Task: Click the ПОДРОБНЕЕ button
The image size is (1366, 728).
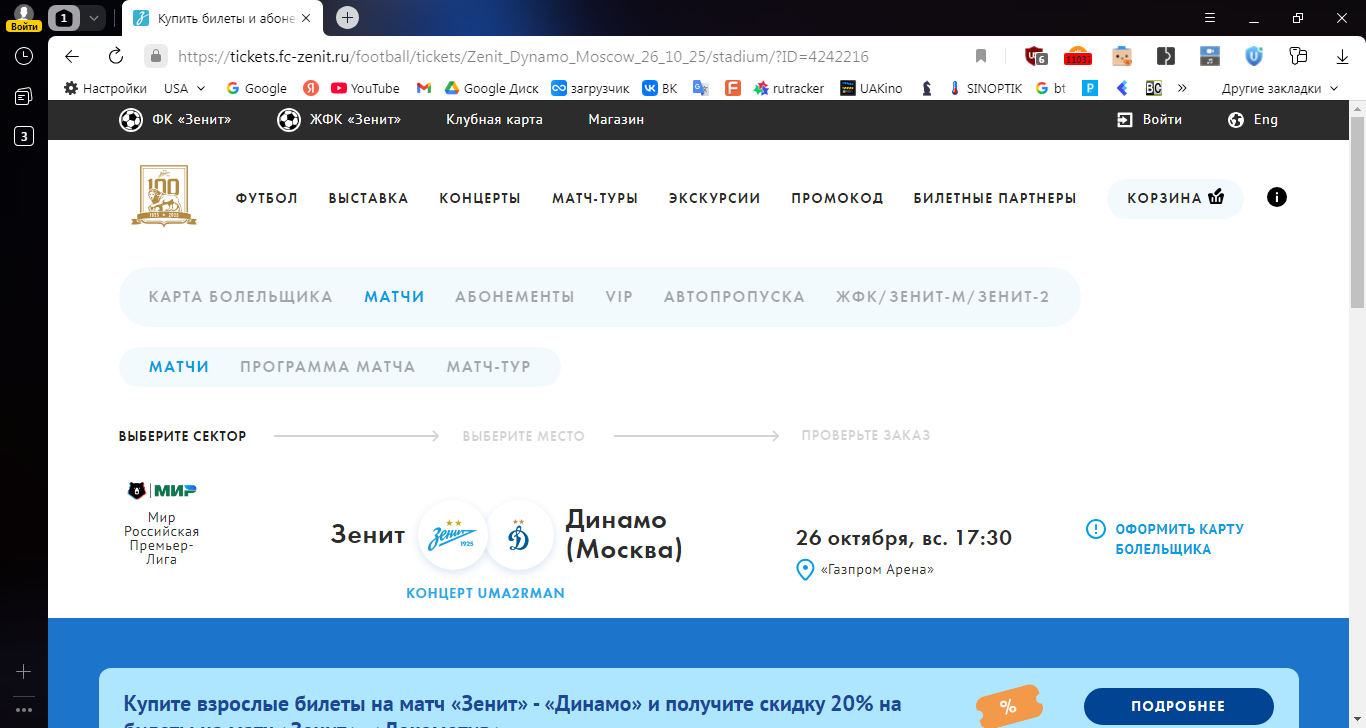Action: click(x=1178, y=706)
